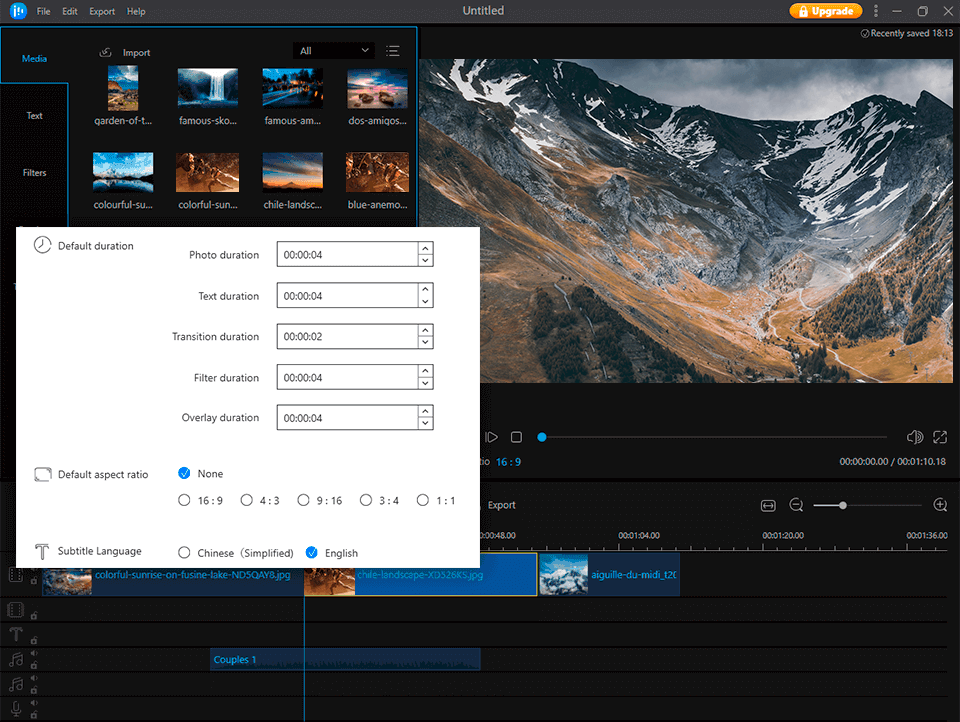Select the 16:9 aspect ratio option
Viewport: 960px width, 722px height.
(184, 500)
